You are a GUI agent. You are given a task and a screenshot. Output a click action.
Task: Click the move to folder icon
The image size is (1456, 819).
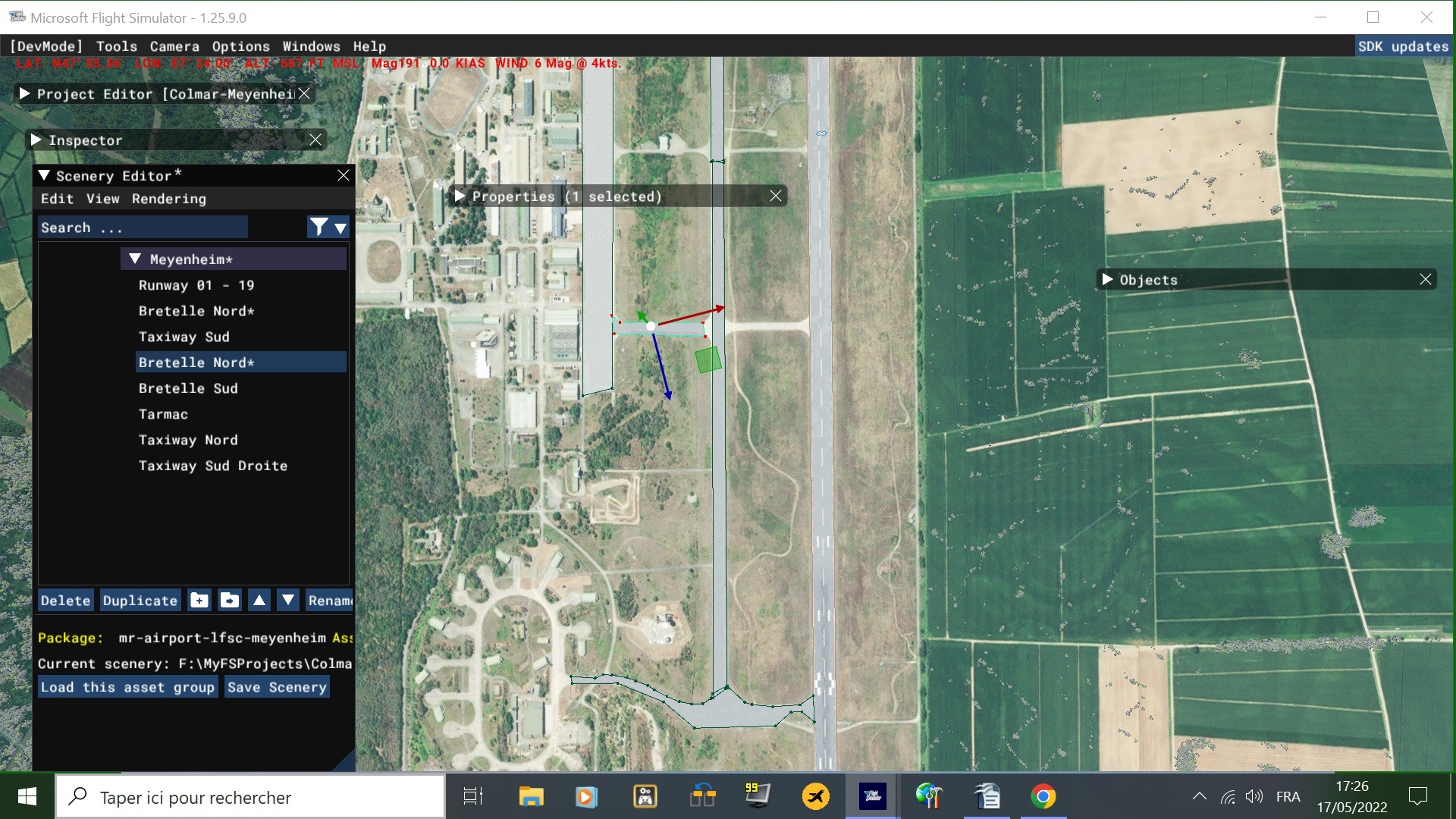229,601
